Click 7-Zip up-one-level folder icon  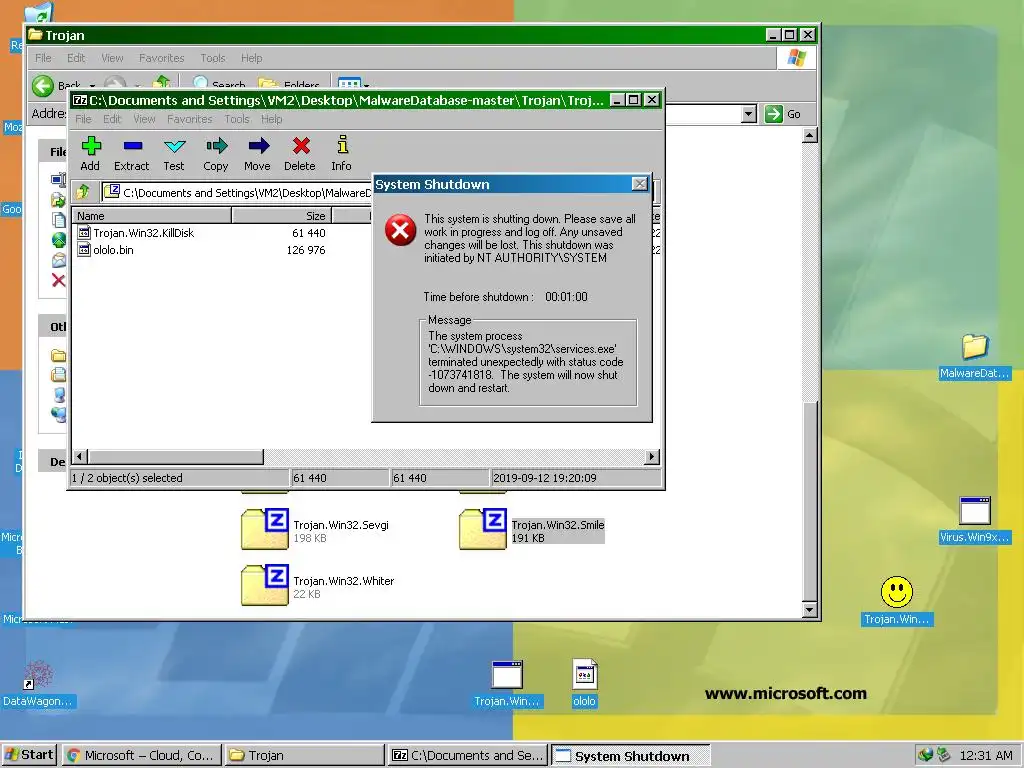pos(83,192)
